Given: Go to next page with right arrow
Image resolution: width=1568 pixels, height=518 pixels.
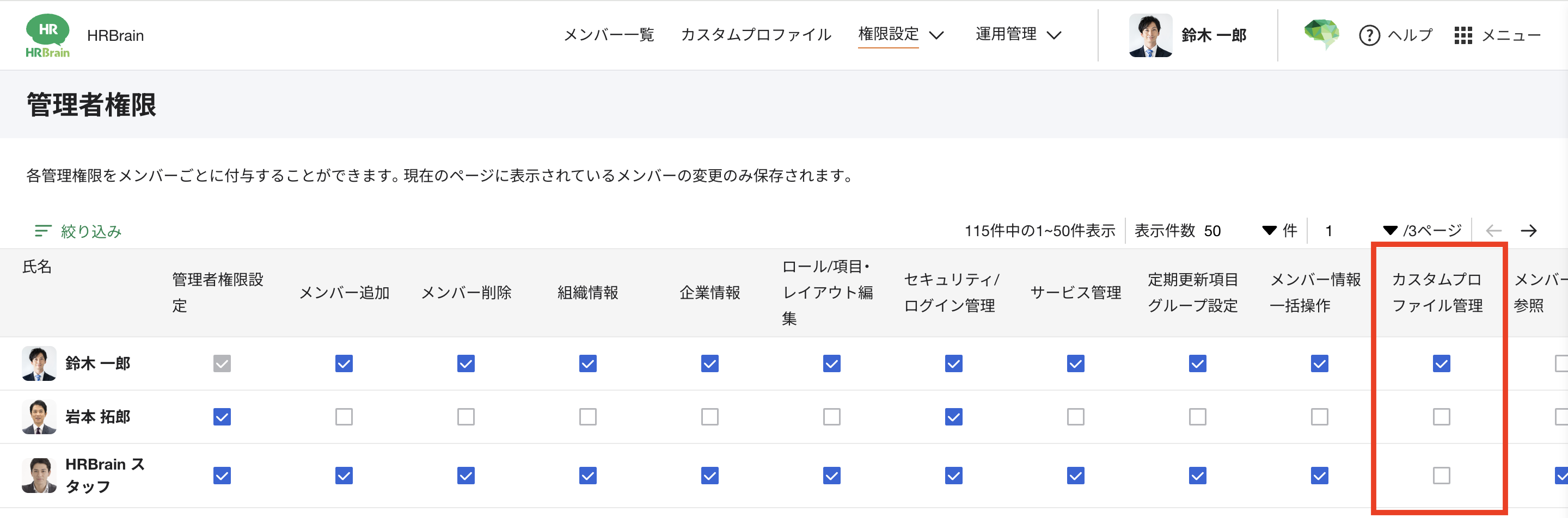Looking at the screenshot, I should 1528,231.
